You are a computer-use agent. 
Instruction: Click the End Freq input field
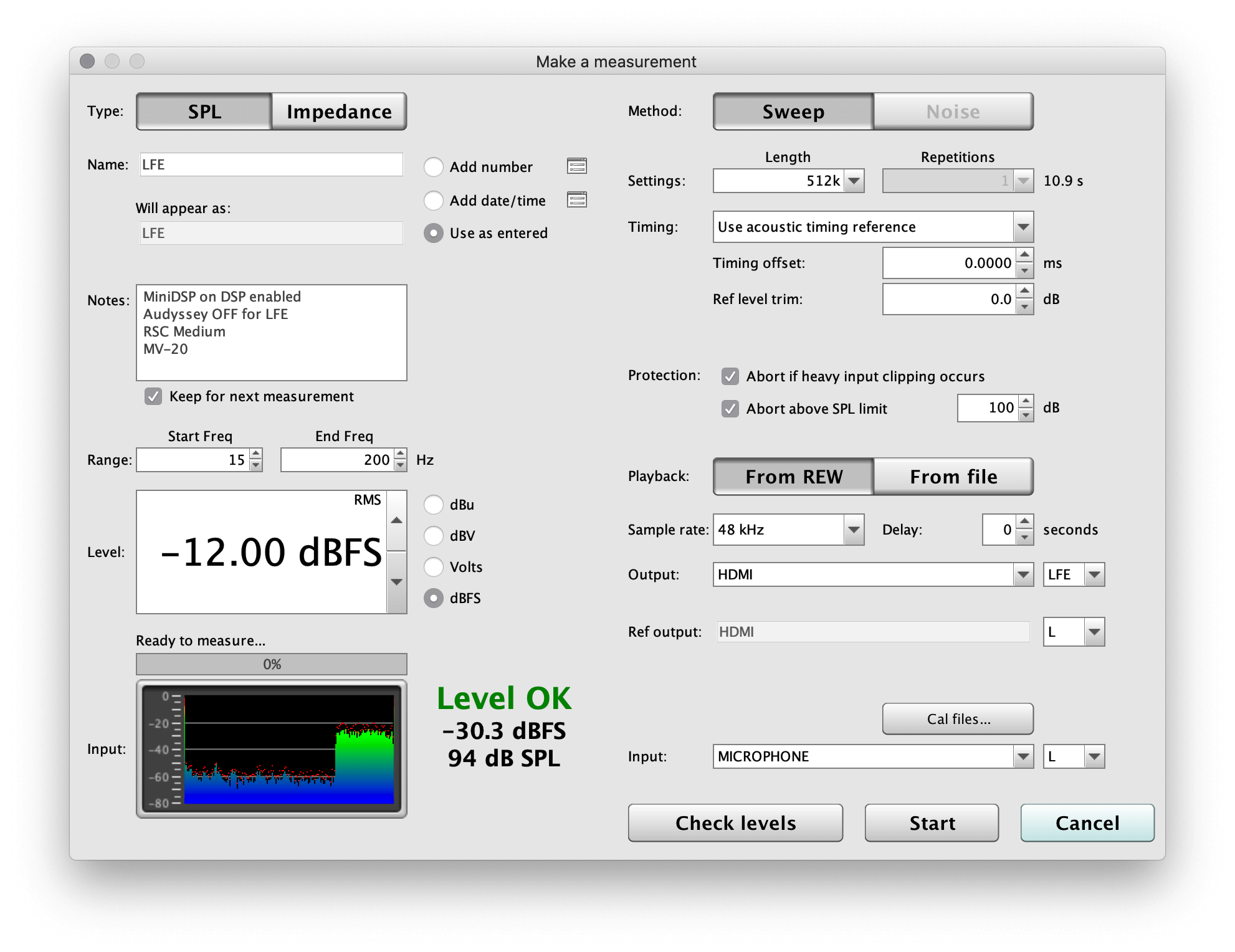[337, 460]
